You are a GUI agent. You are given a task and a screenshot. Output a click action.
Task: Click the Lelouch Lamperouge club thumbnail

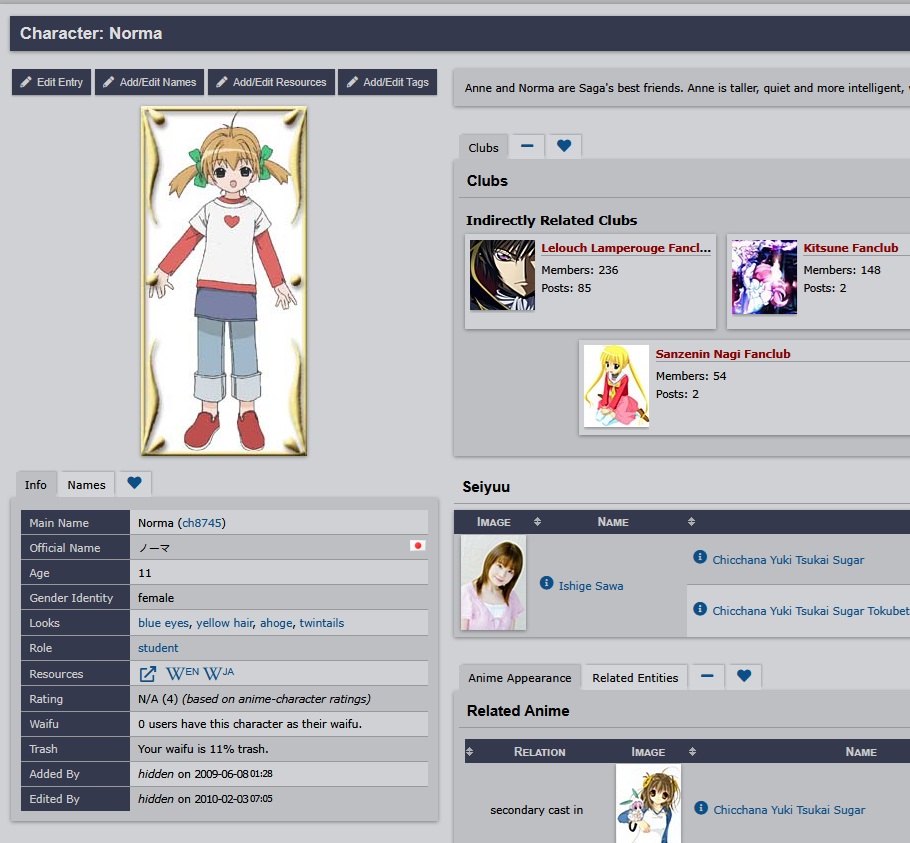503,275
